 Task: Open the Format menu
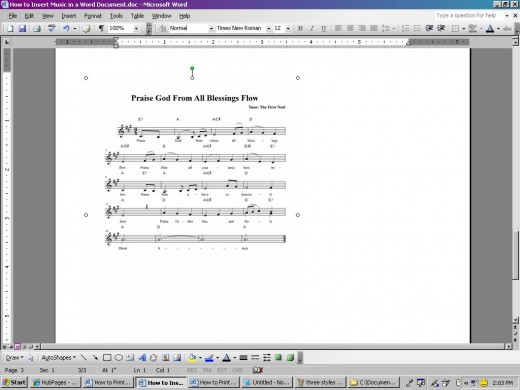pyautogui.click(x=93, y=16)
